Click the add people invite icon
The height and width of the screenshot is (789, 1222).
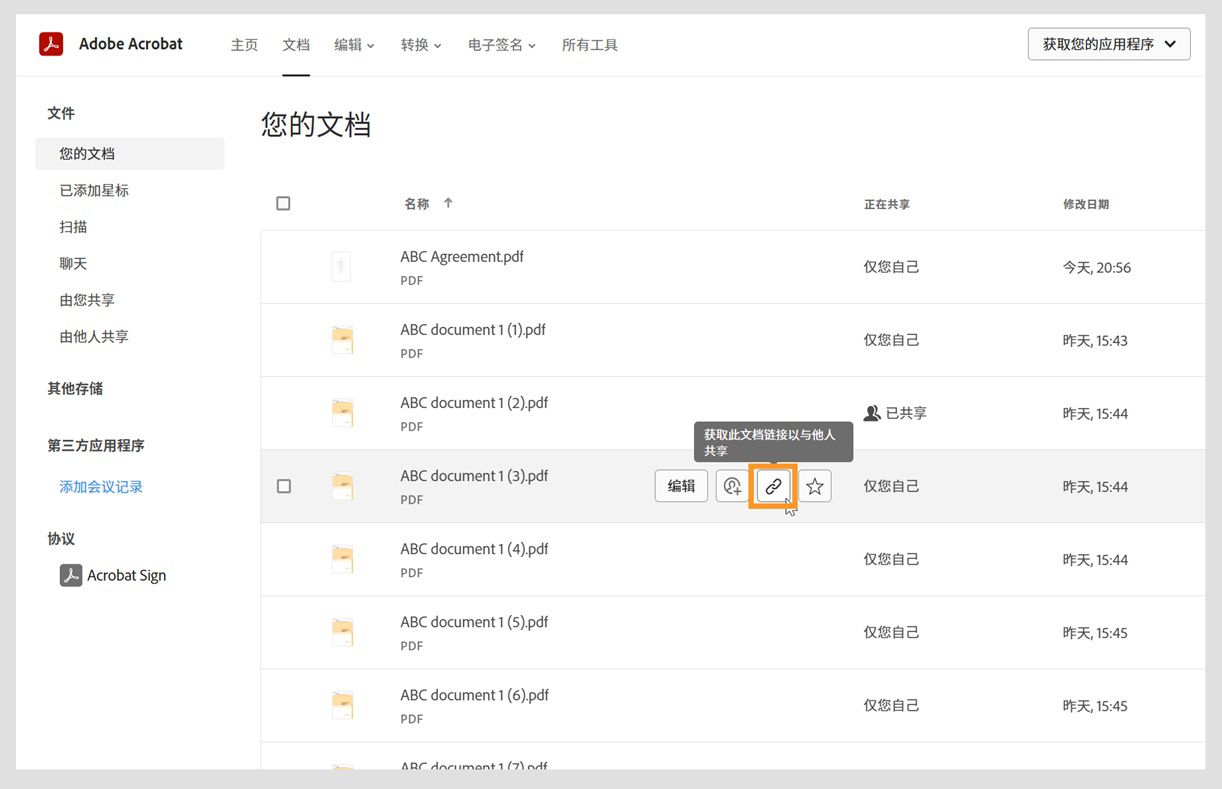(731, 486)
